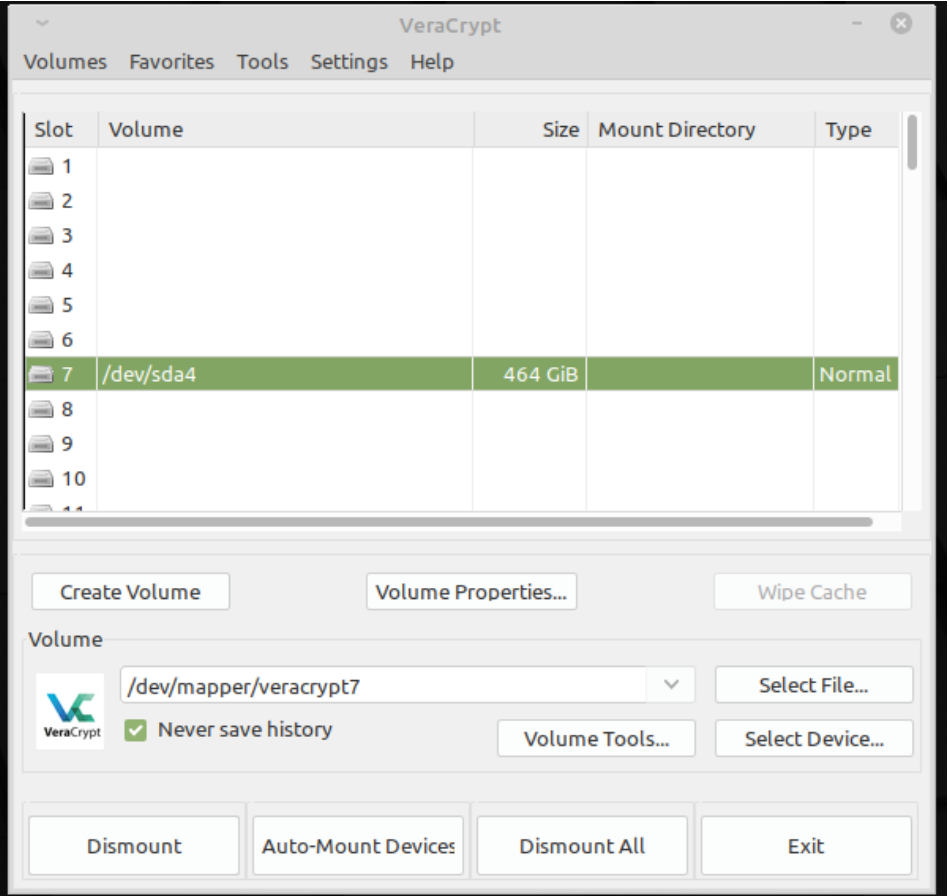This screenshot has height=896, width=949.
Task: Select the drive icon for slot 9
Action: (41, 444)
